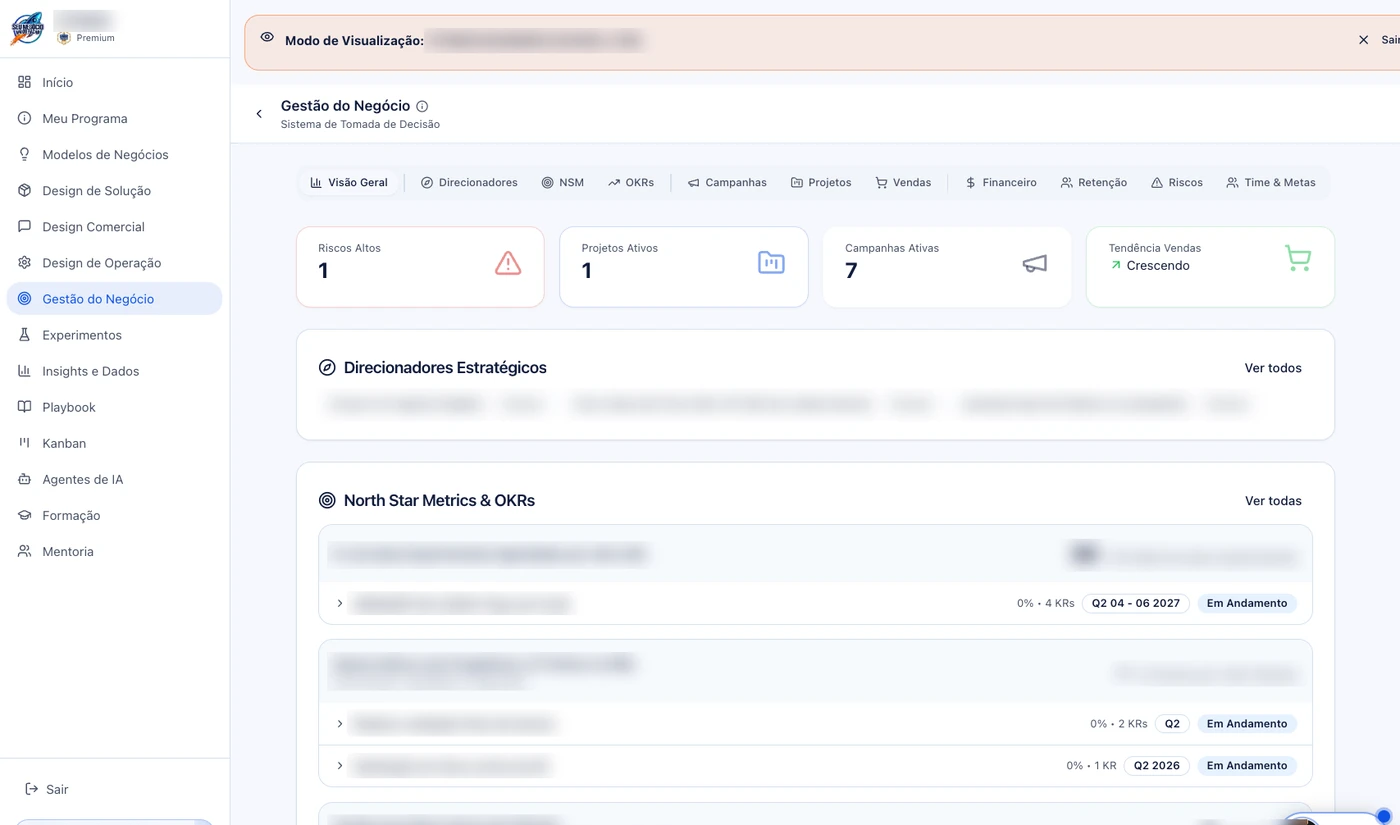Open Kanban in the sidebar
The image size is (1400, 825).
click(x=114, y=443)
